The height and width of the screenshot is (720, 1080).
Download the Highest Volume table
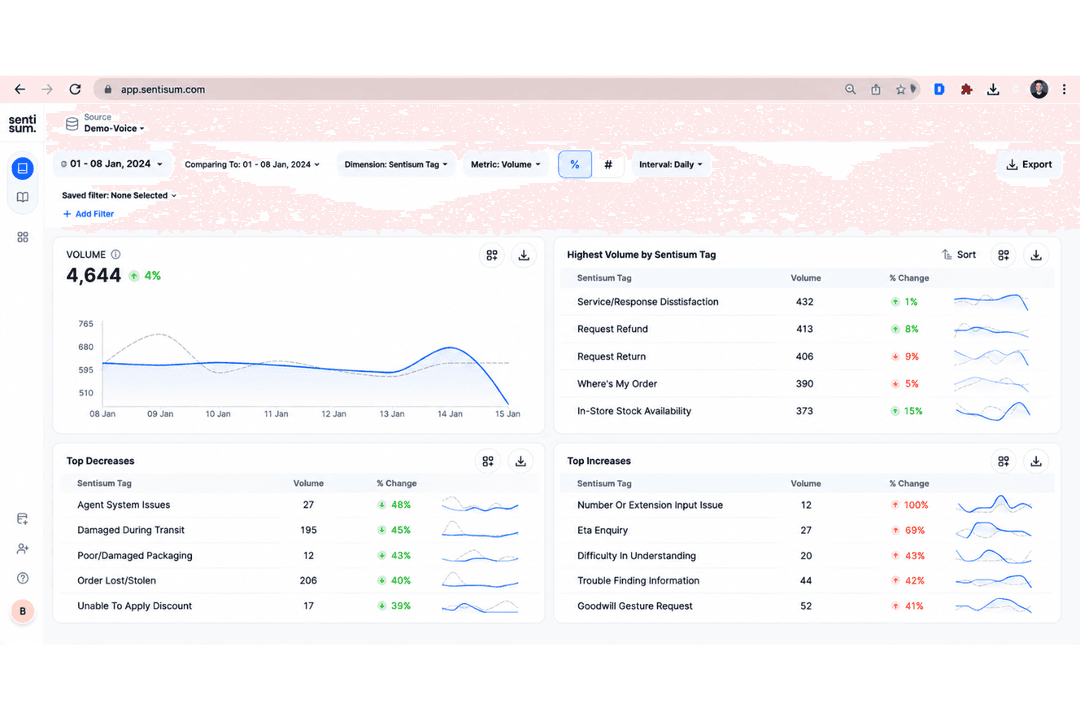(1036, 256)
